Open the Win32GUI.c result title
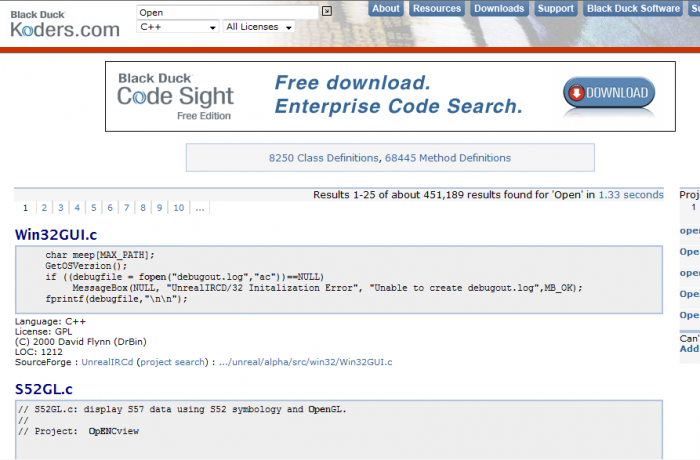This screenshot has height=460, width=700. point(56,235)
